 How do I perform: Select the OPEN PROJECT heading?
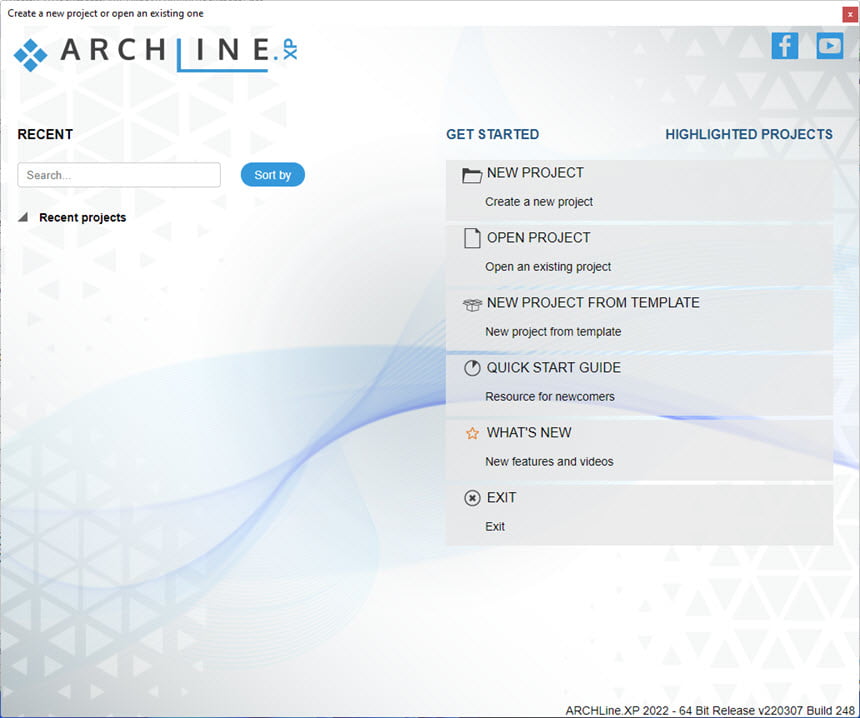[x=538, y=238]
